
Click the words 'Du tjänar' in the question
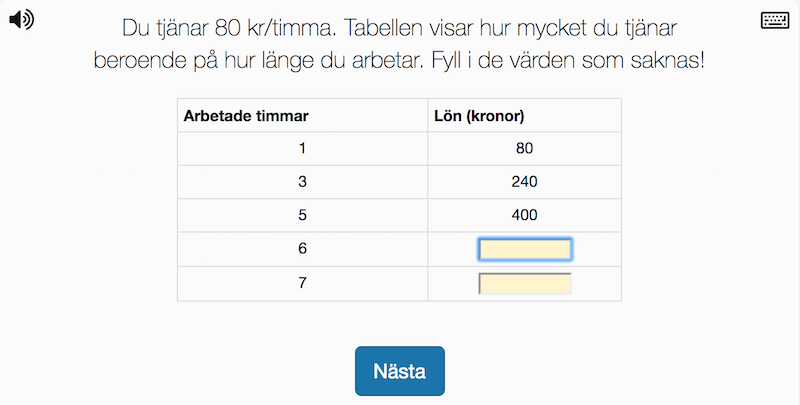pos(165,29)
